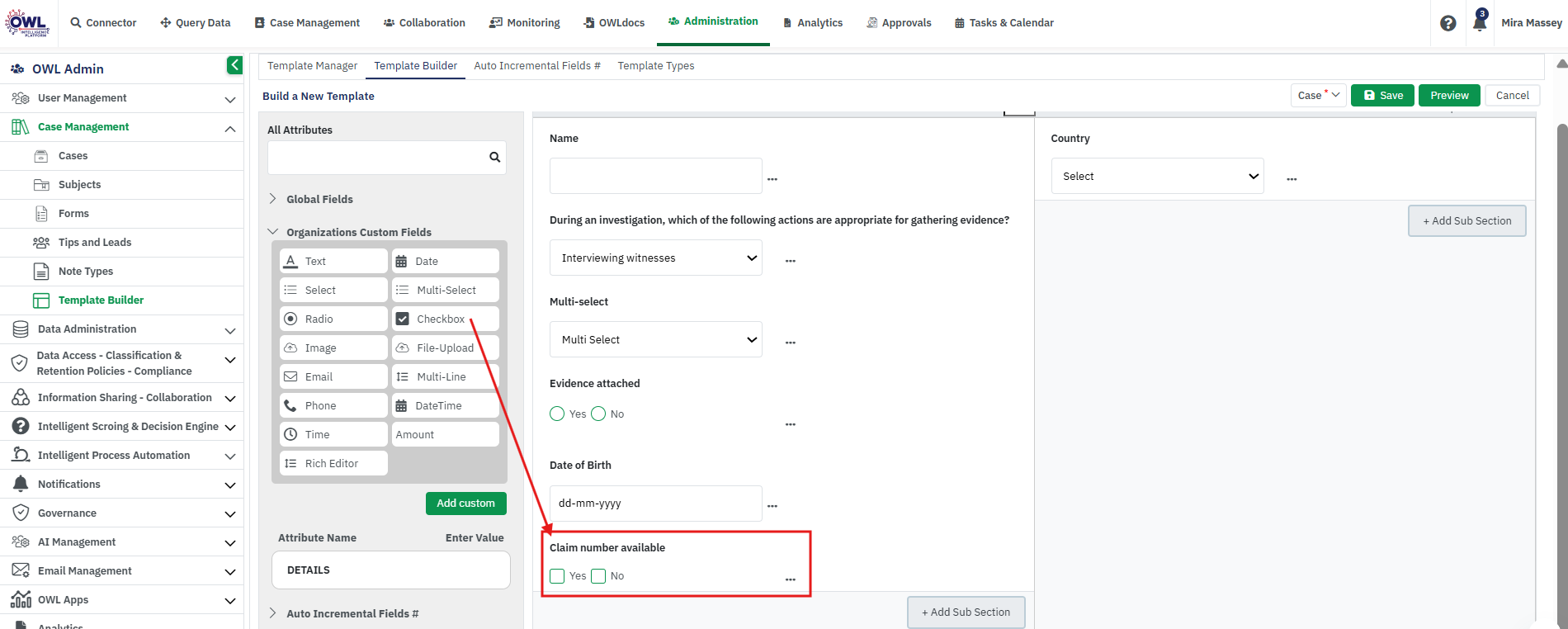Open the Country Select dropdown
Viewport: 1568px width, 629px height.
pyautogui.click(x=1157, y=176)
